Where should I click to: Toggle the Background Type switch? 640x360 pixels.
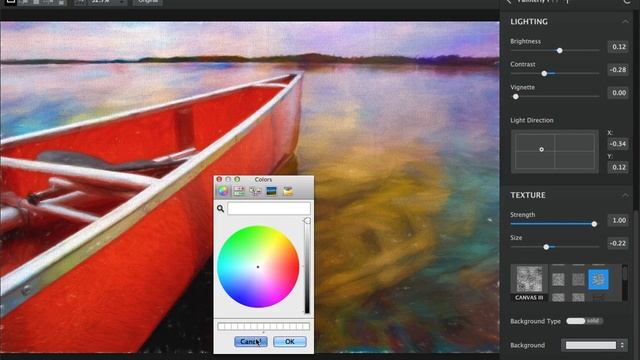584,321
